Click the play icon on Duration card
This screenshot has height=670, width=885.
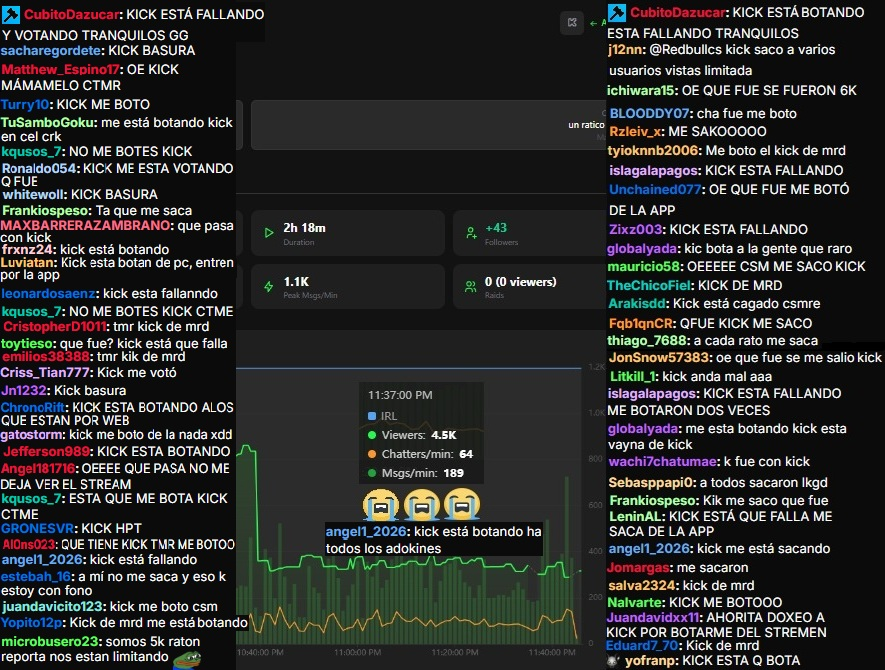point(269,233)
